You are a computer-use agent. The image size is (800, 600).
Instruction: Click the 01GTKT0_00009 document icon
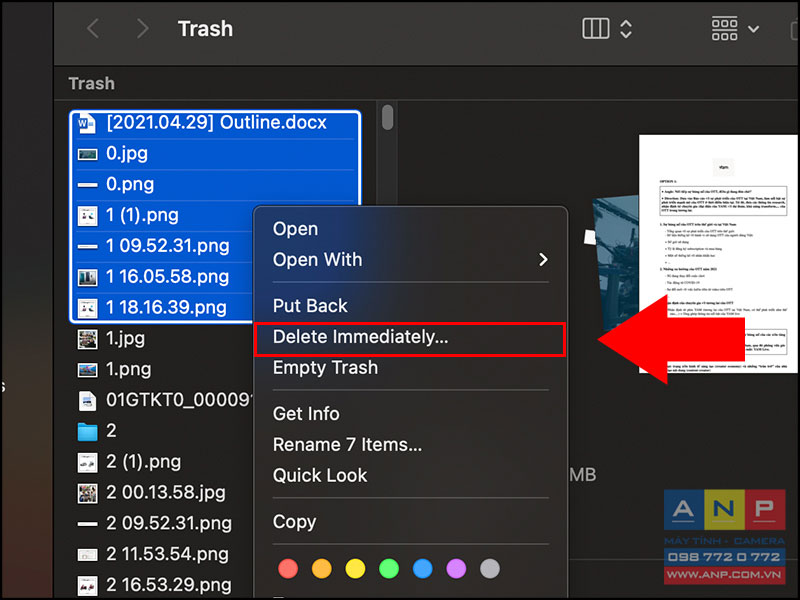(x=87, y=401)
